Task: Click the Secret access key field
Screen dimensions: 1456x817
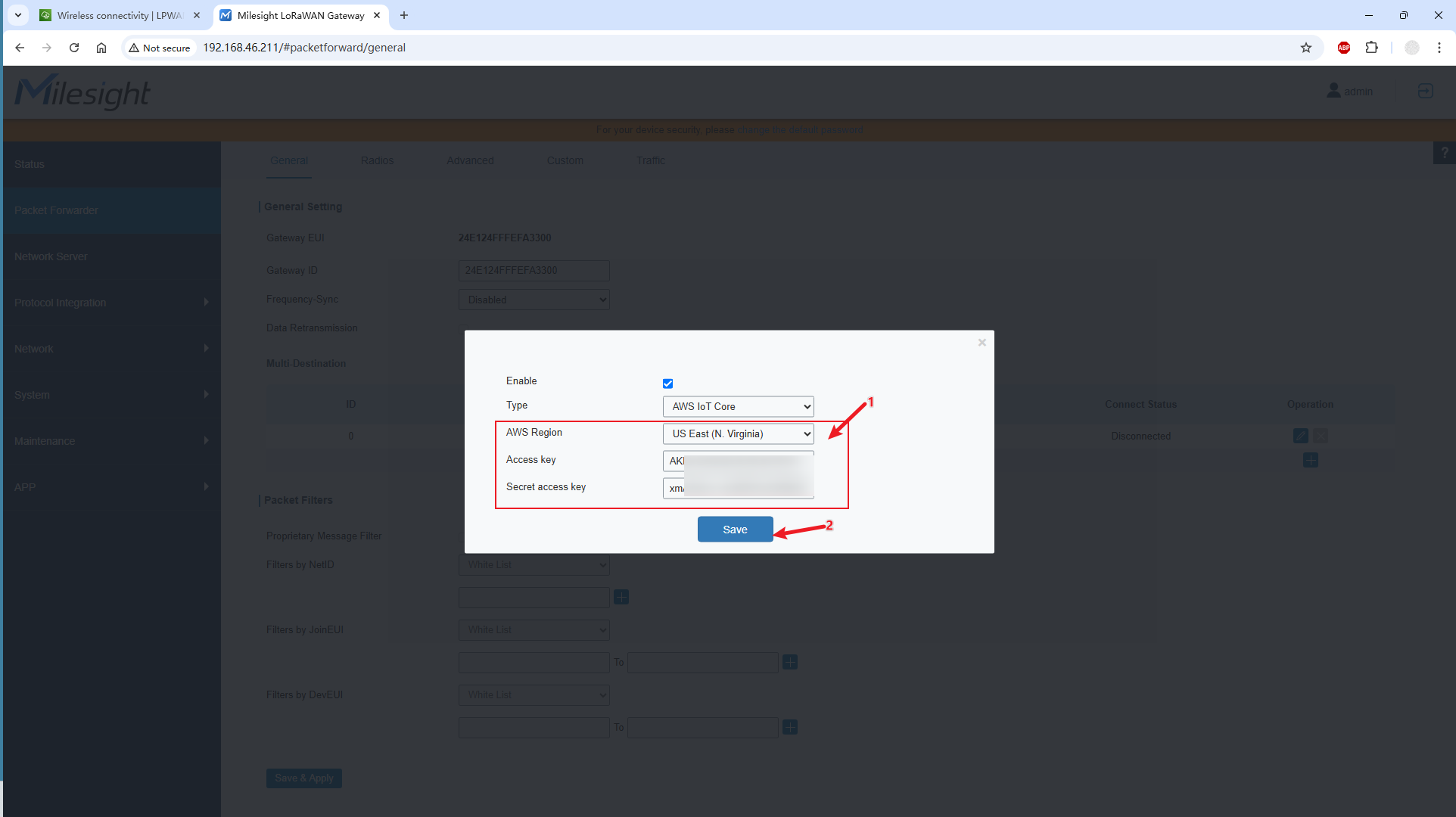Action: click(738, 488)
